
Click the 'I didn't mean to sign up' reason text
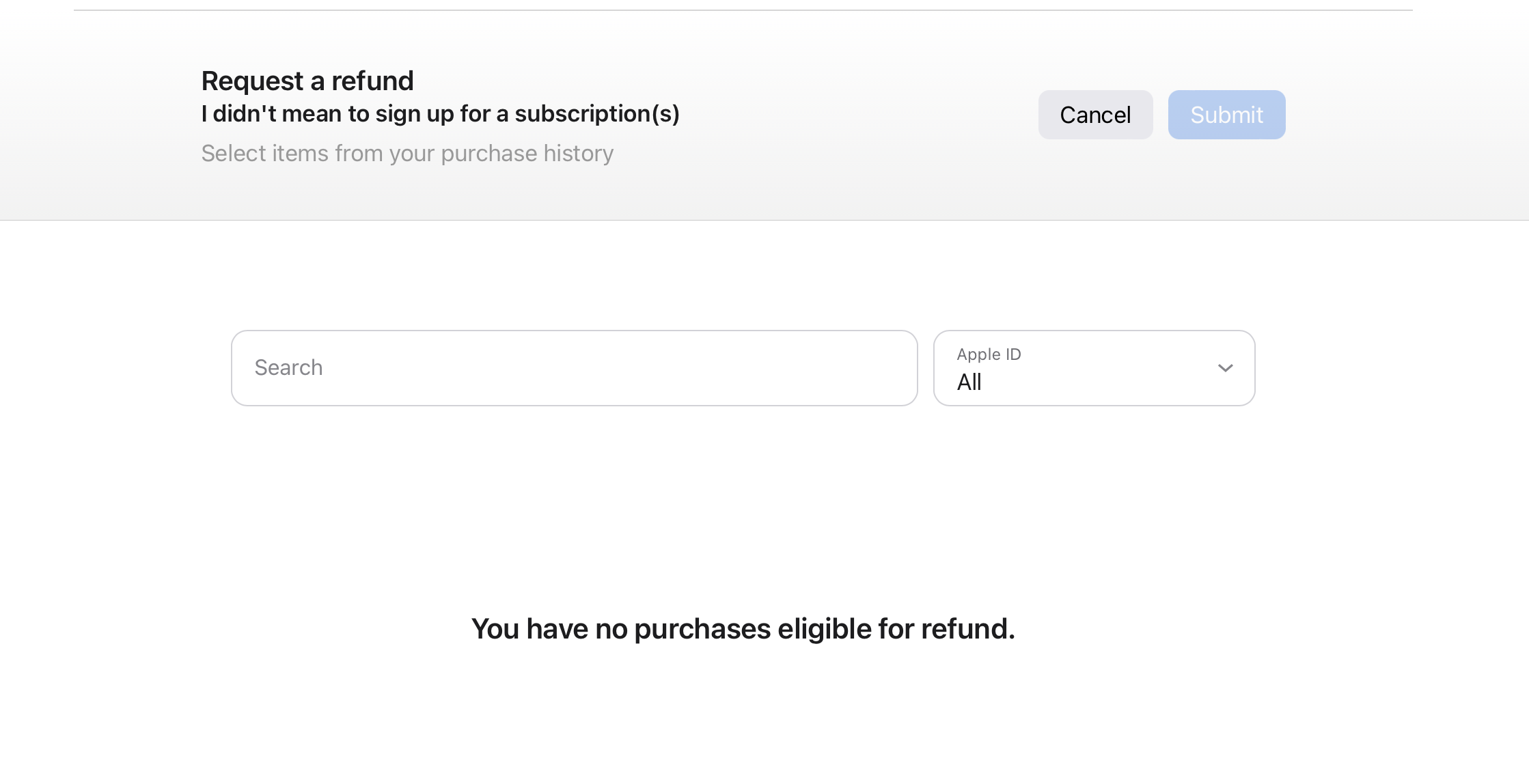point(440,113)
